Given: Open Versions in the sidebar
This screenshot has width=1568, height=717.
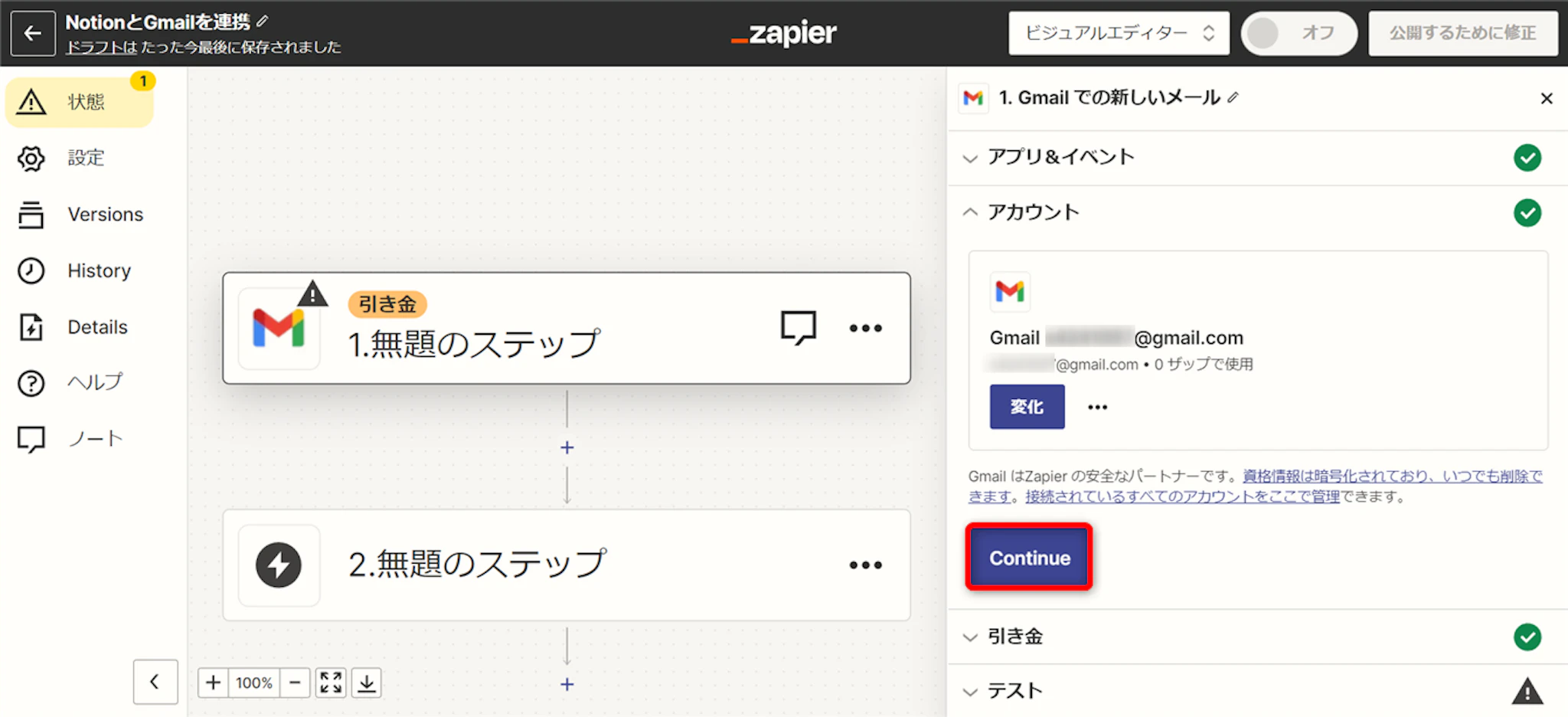Looking at the screenshot, I should 105,214.
